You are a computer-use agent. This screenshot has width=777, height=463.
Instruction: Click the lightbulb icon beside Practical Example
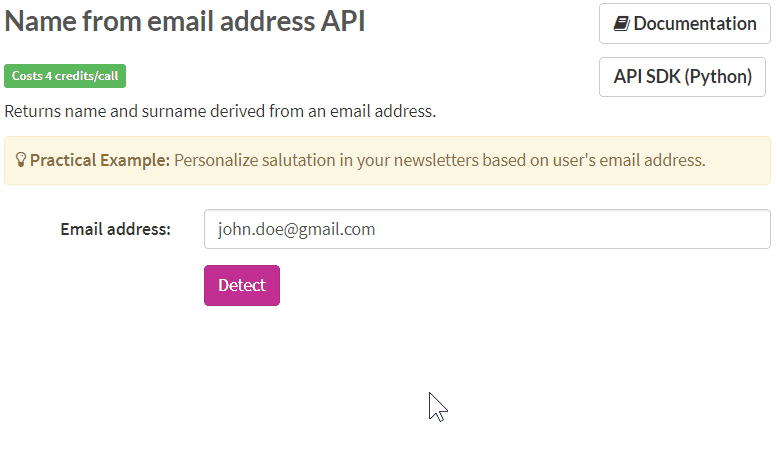point(20,160)
